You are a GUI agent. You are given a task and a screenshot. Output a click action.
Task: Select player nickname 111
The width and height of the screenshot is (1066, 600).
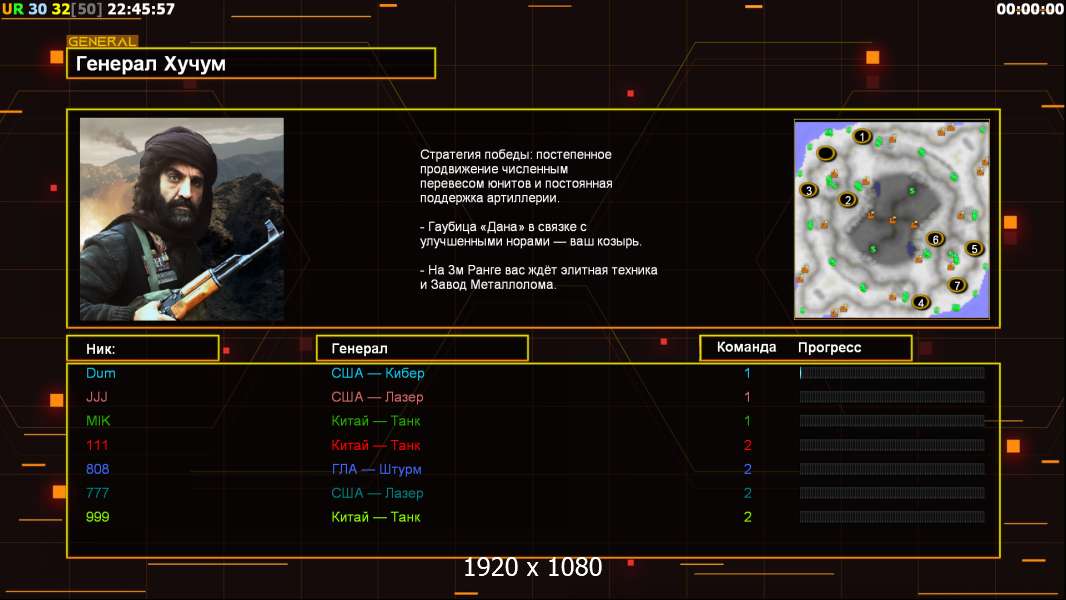coord(97,445)
